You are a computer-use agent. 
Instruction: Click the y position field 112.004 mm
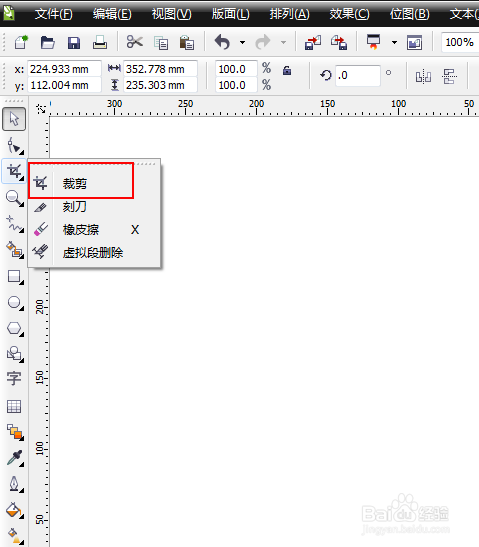[64, 85]
